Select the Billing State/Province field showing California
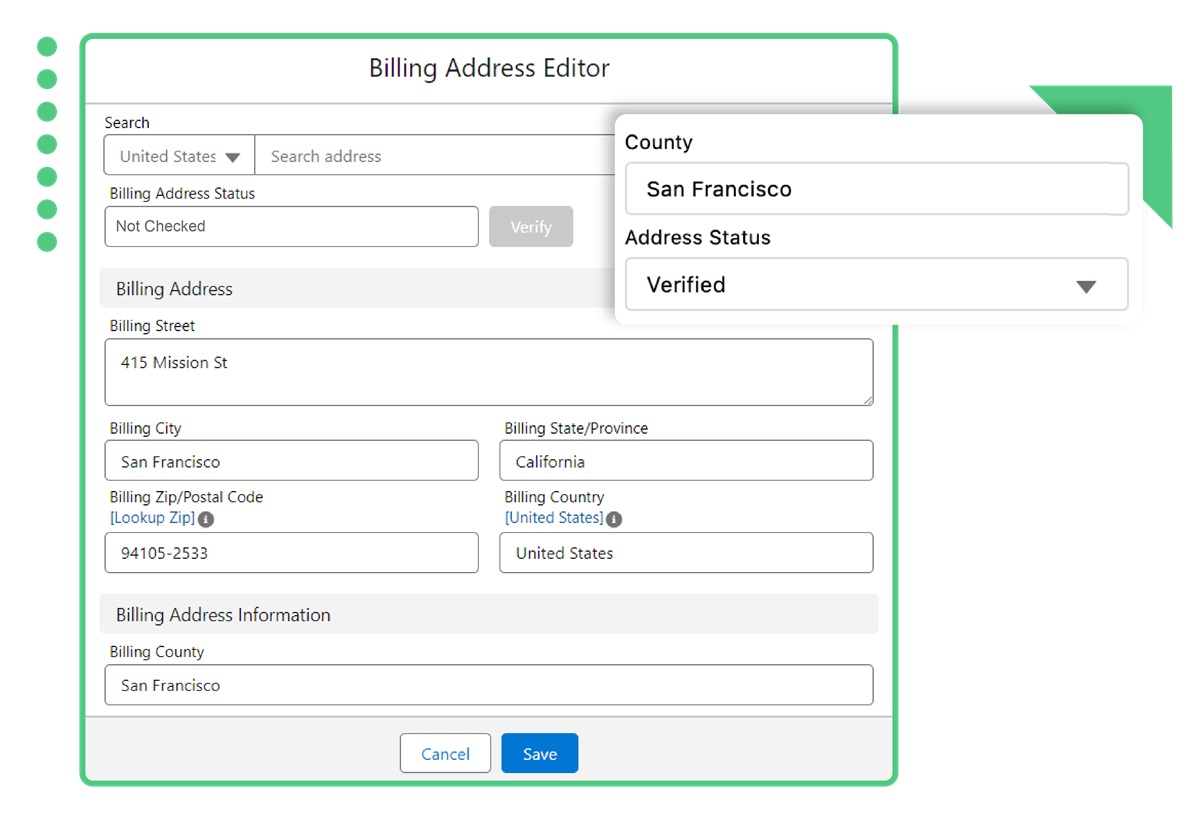The image size is (1200, 817). (686, 461)
